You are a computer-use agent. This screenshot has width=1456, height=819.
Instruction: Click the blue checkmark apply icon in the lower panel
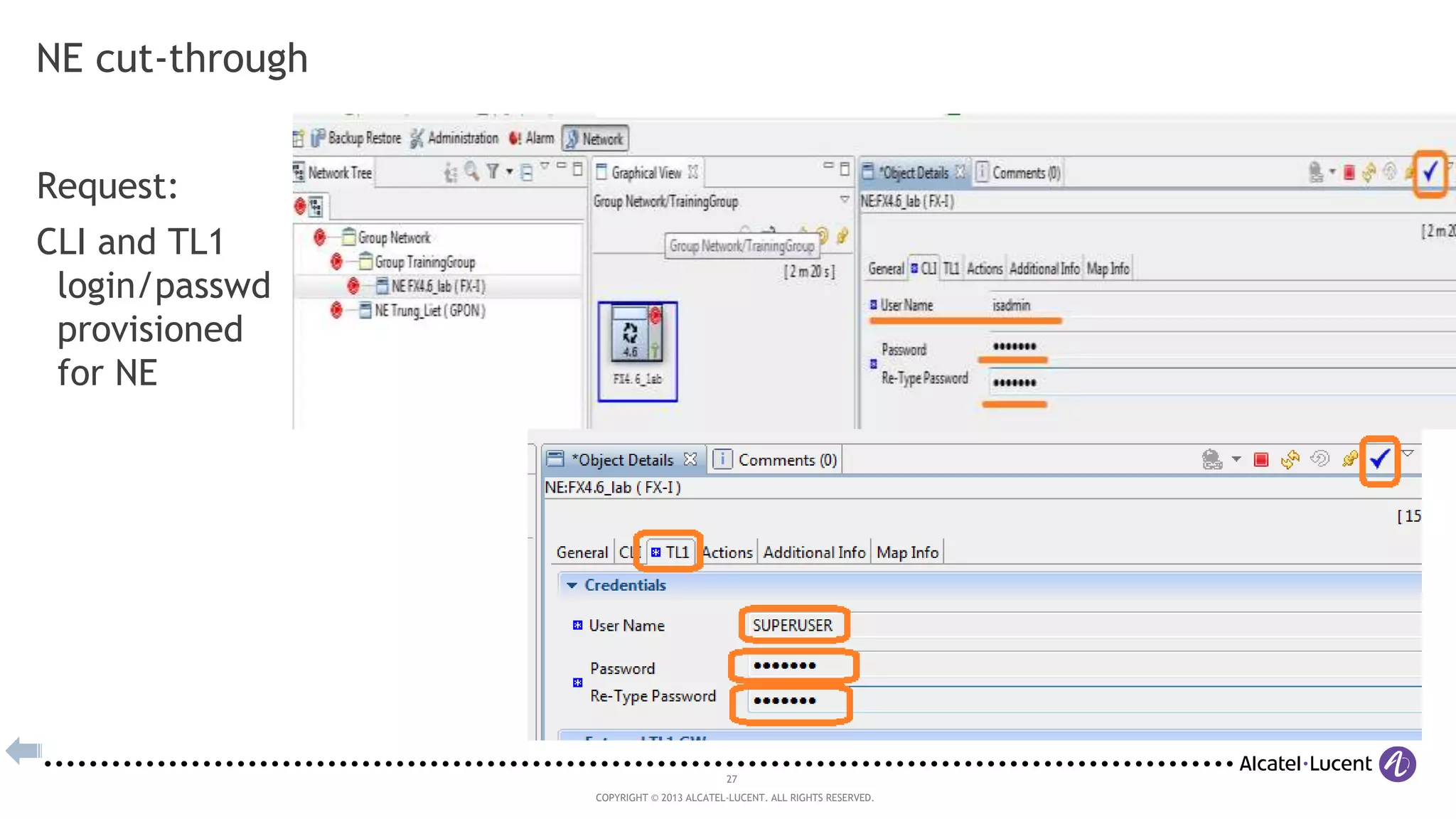pyautogui.click(x=1379, y=460)
